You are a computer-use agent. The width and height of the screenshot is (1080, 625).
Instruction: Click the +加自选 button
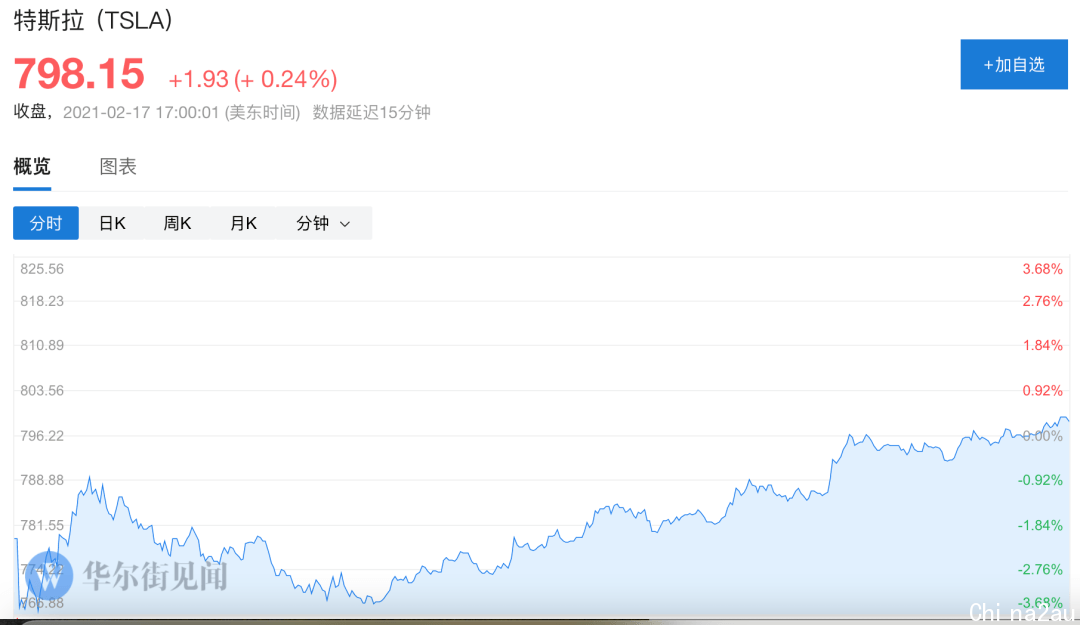[x=1014, y=65]
